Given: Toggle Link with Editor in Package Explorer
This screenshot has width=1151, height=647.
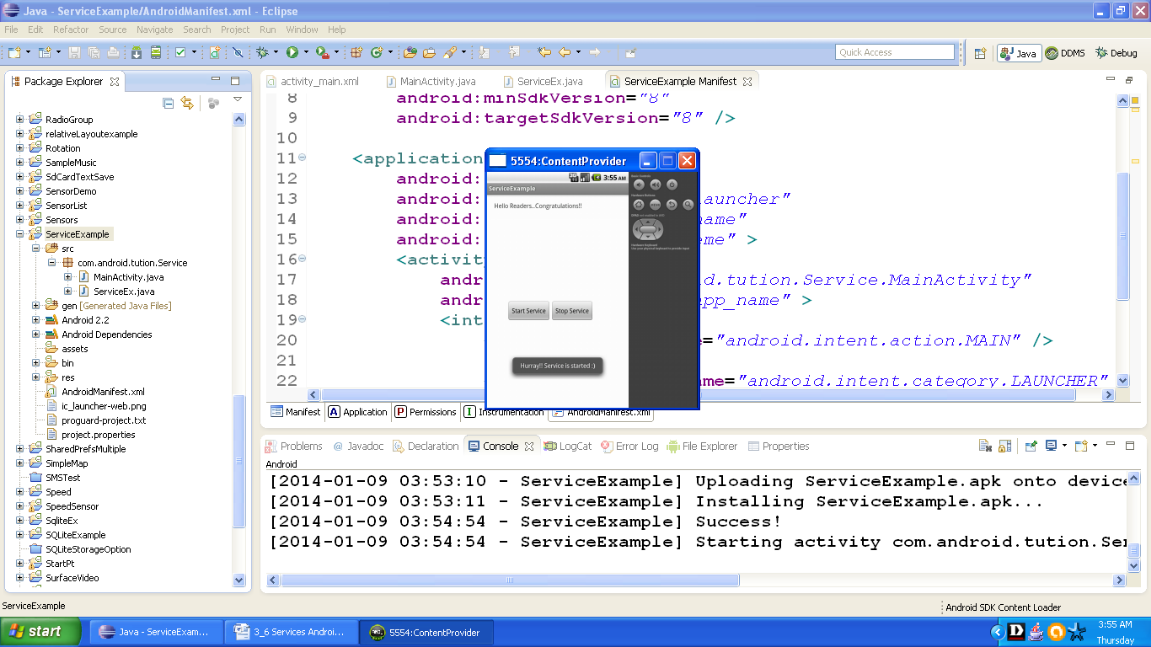Looking at the screenshot, I should [186, 103].
